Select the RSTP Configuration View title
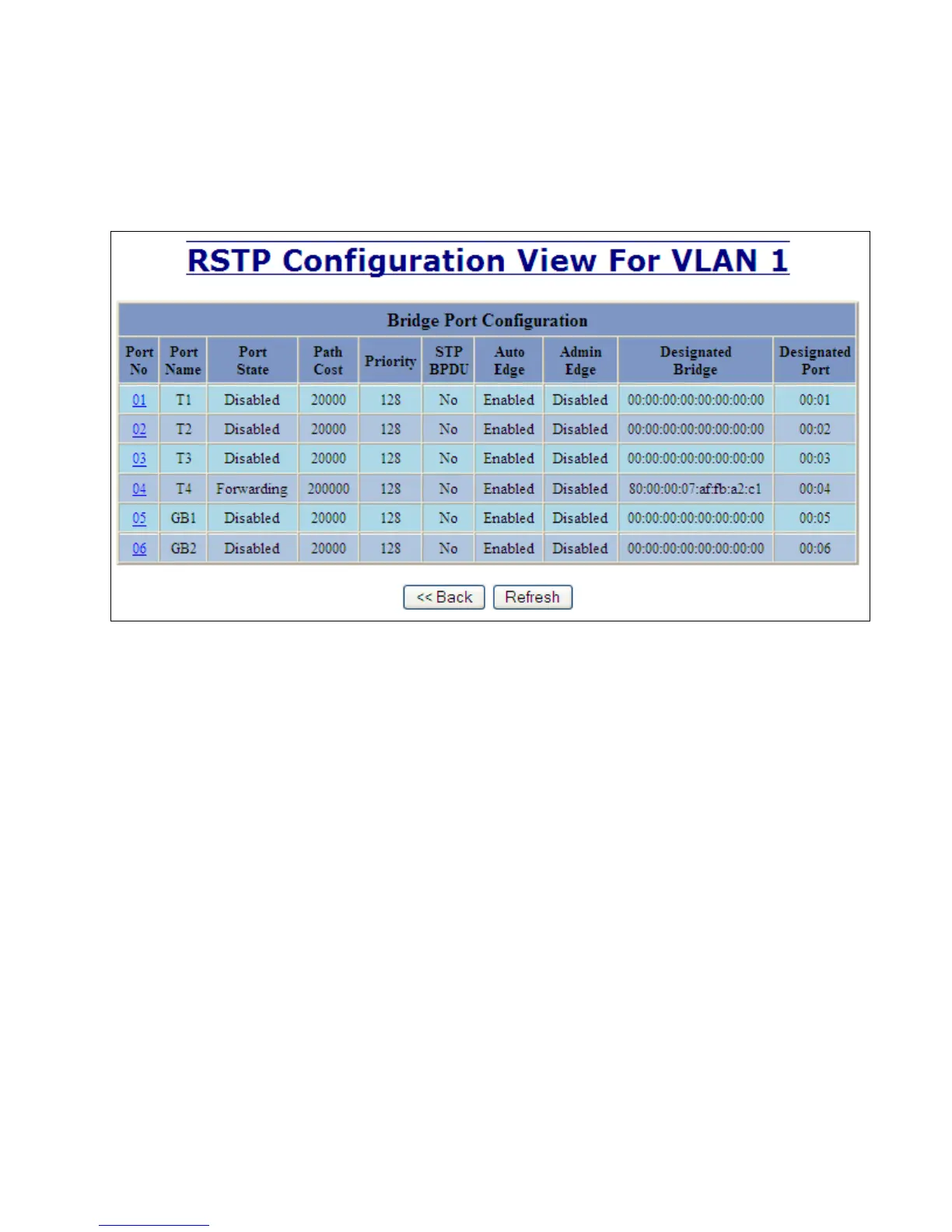 [488, 260]
